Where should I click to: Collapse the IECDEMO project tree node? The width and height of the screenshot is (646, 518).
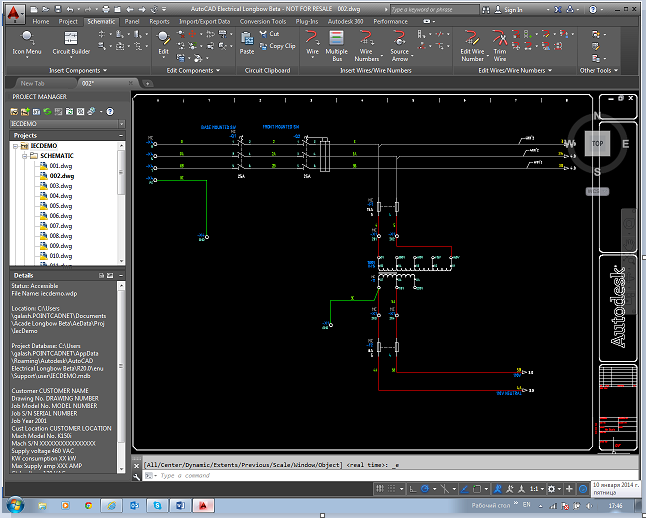[x=16, y=146]
